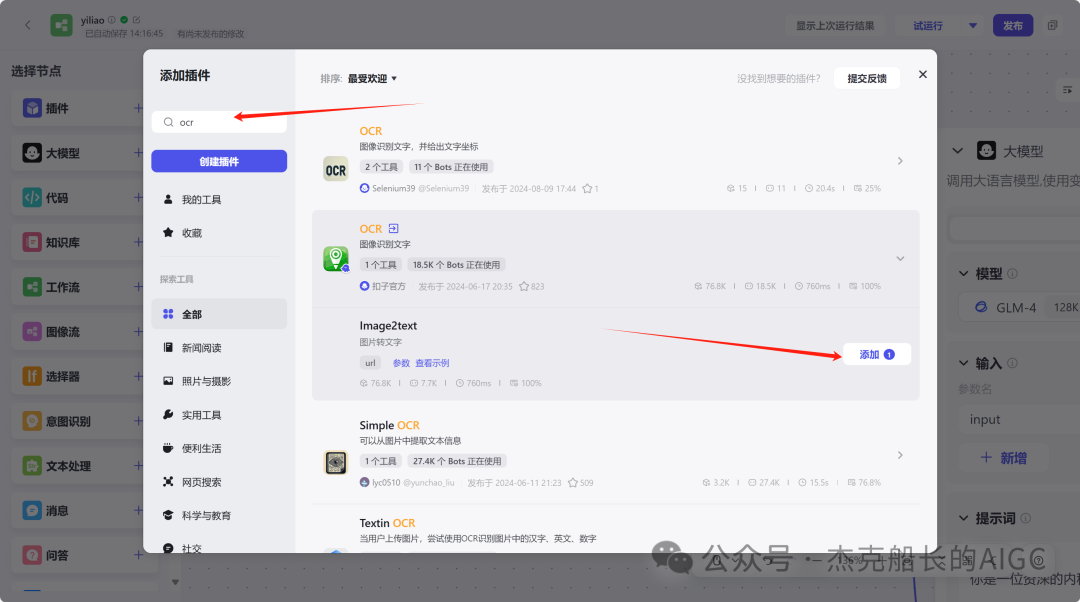Click the 选择器 node icon
This screenshot has height=602, width=1080.
tap(32, 377)
